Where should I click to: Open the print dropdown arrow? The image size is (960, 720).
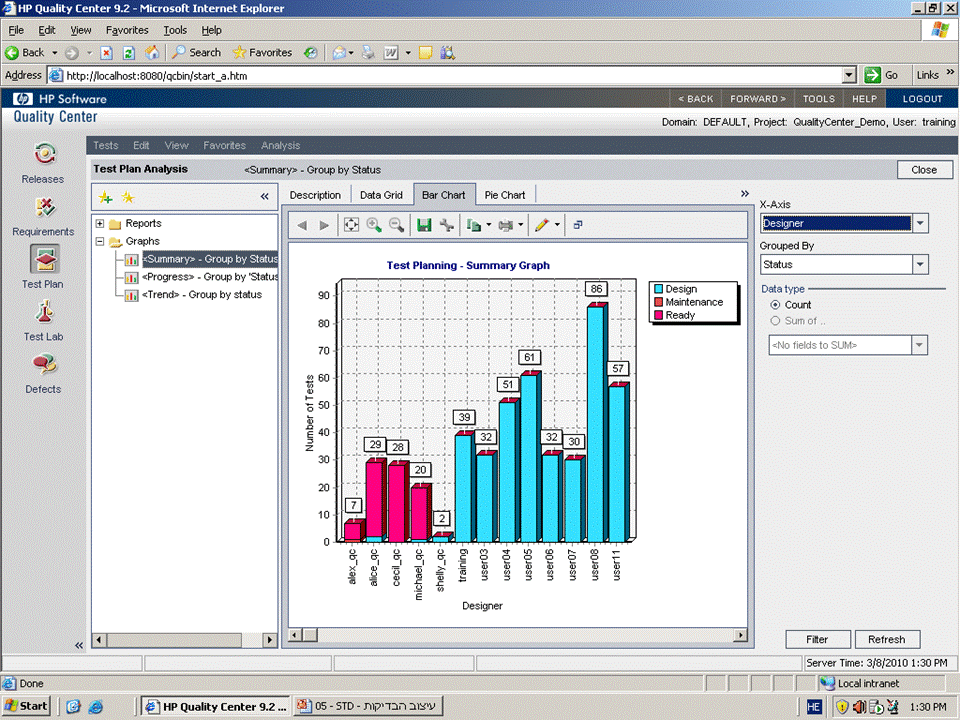(x=520, y=225)
